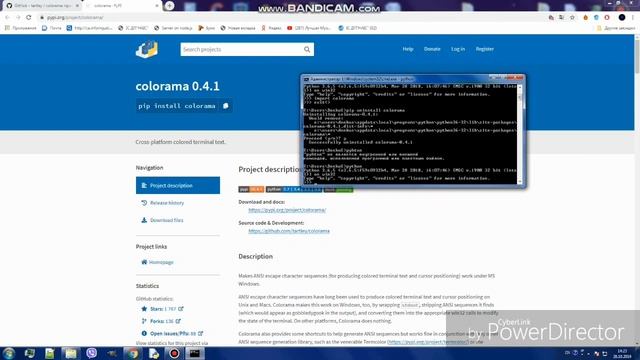Screen dimensions: 640x360
Task: Click the magnifier search icon in PyPI search box
Action: tap(307, 49)
